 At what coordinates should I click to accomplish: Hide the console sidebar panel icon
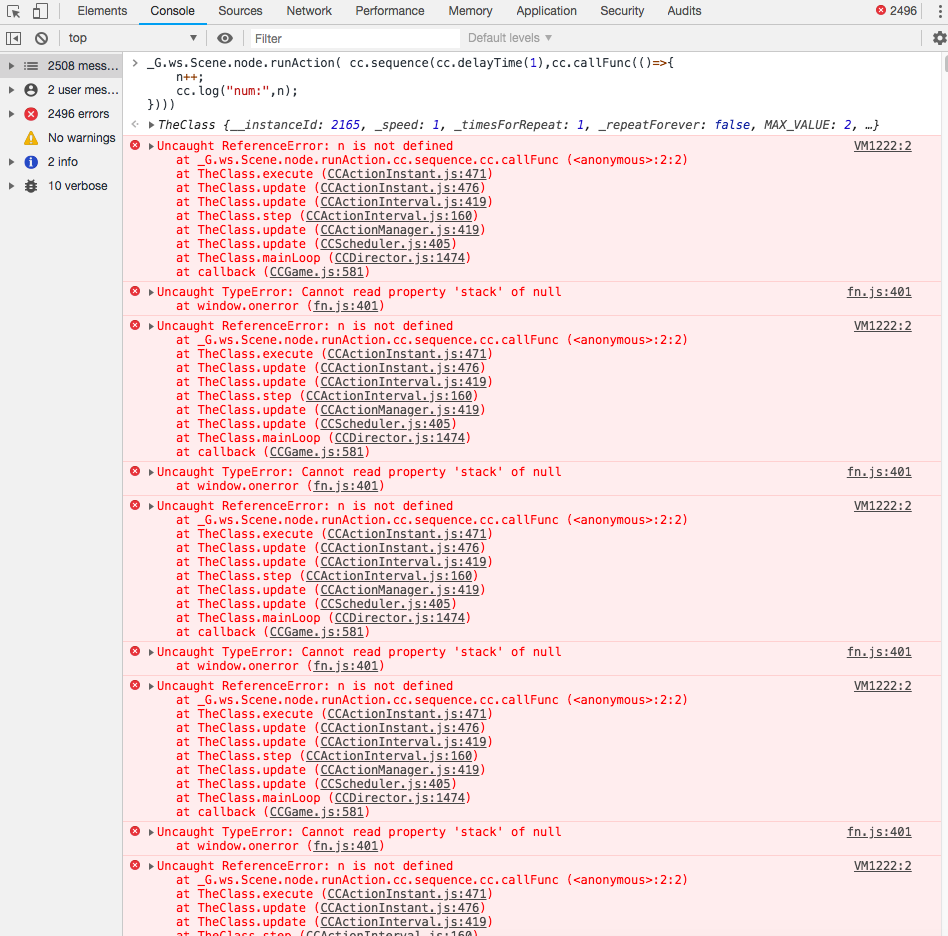[x=13, y=38]
